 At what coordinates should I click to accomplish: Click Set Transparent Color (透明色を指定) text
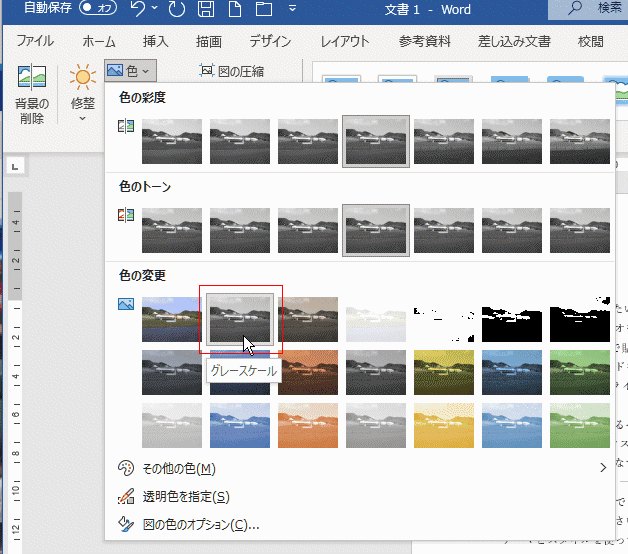click(186, 496)
